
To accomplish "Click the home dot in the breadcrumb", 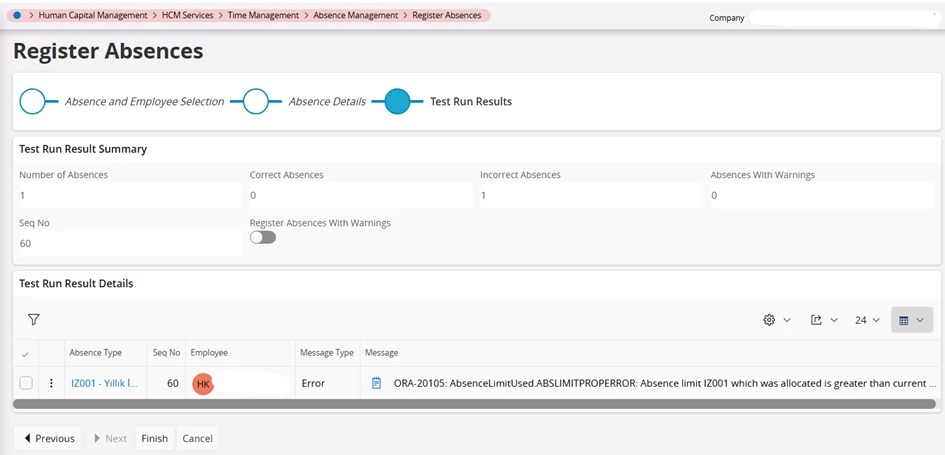I will [17, 16].
